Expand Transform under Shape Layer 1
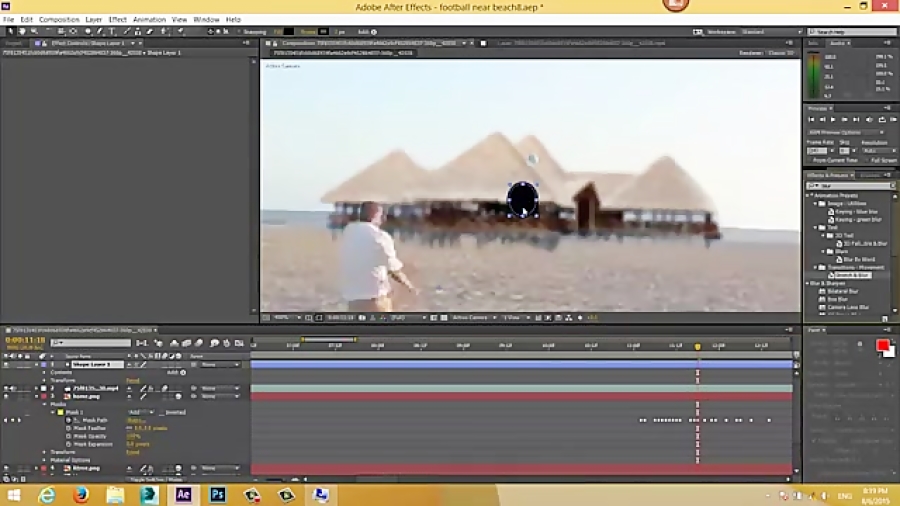This screenshot has width=900, height=506. pos(44,380)
